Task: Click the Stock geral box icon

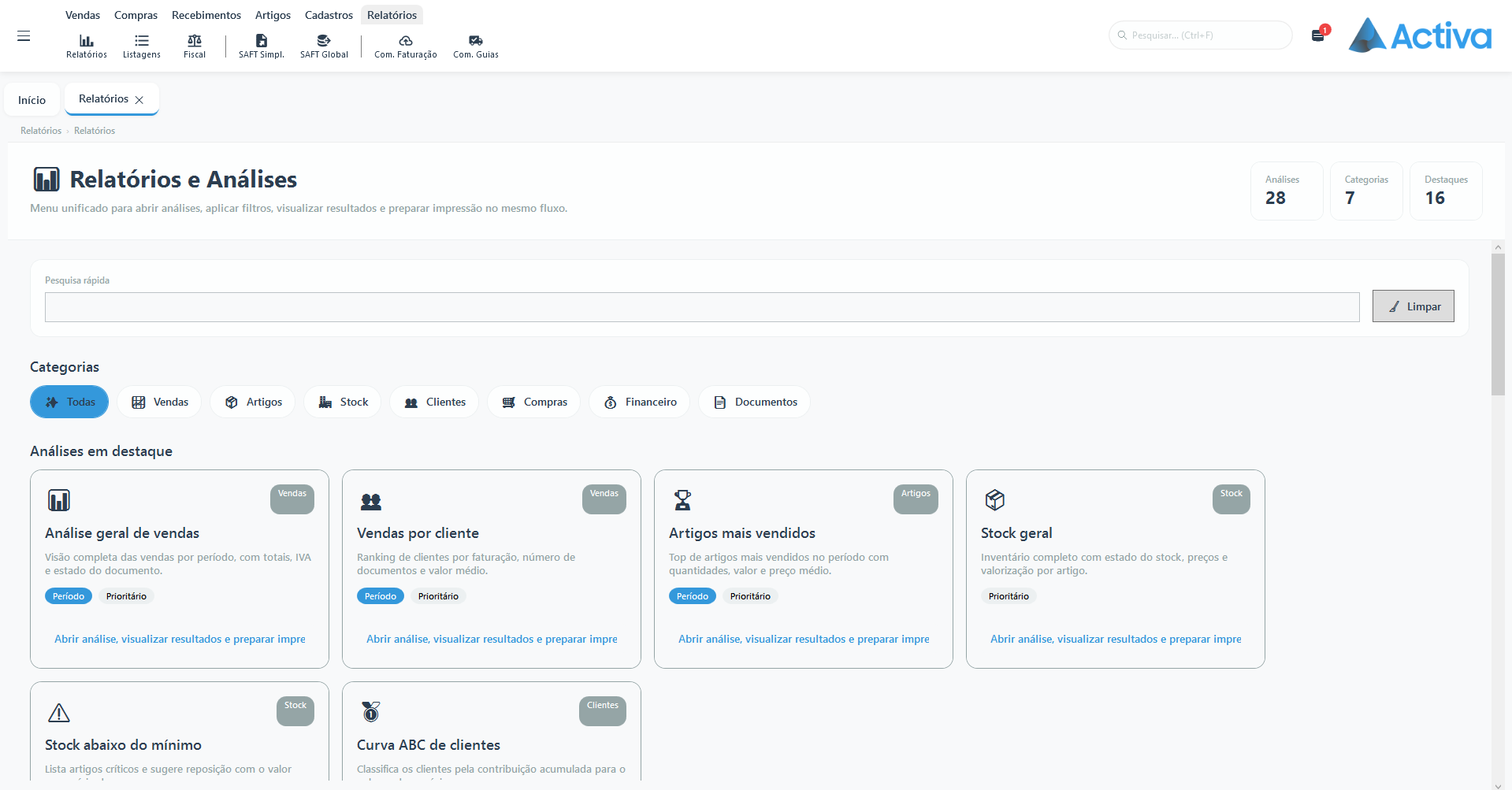Action: click(995, 500)
